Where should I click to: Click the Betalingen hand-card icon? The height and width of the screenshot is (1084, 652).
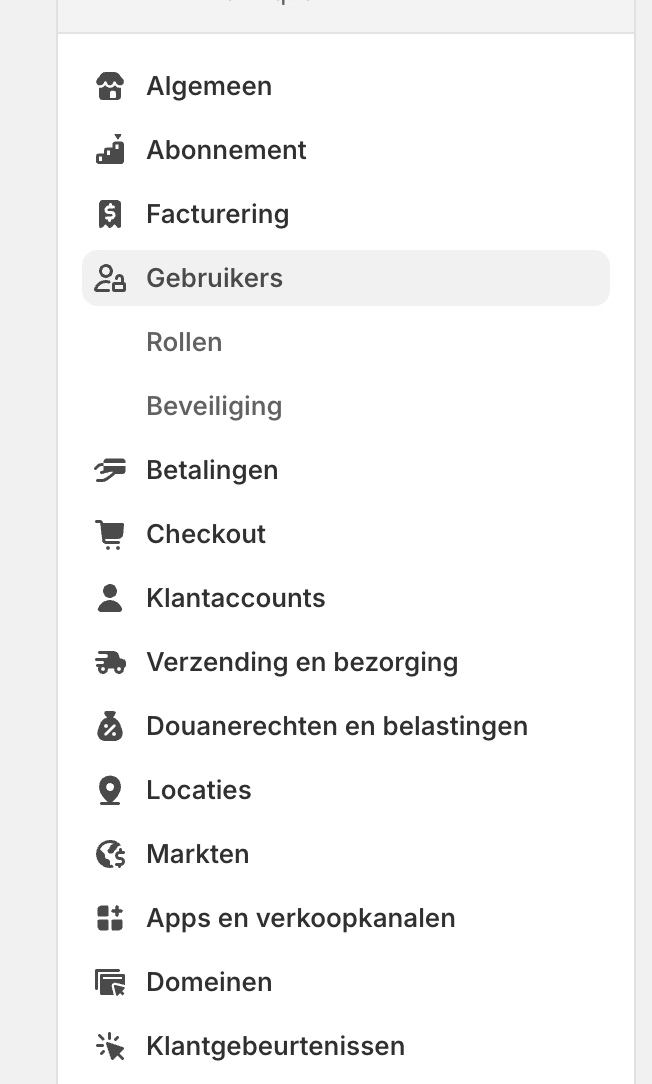110,470
